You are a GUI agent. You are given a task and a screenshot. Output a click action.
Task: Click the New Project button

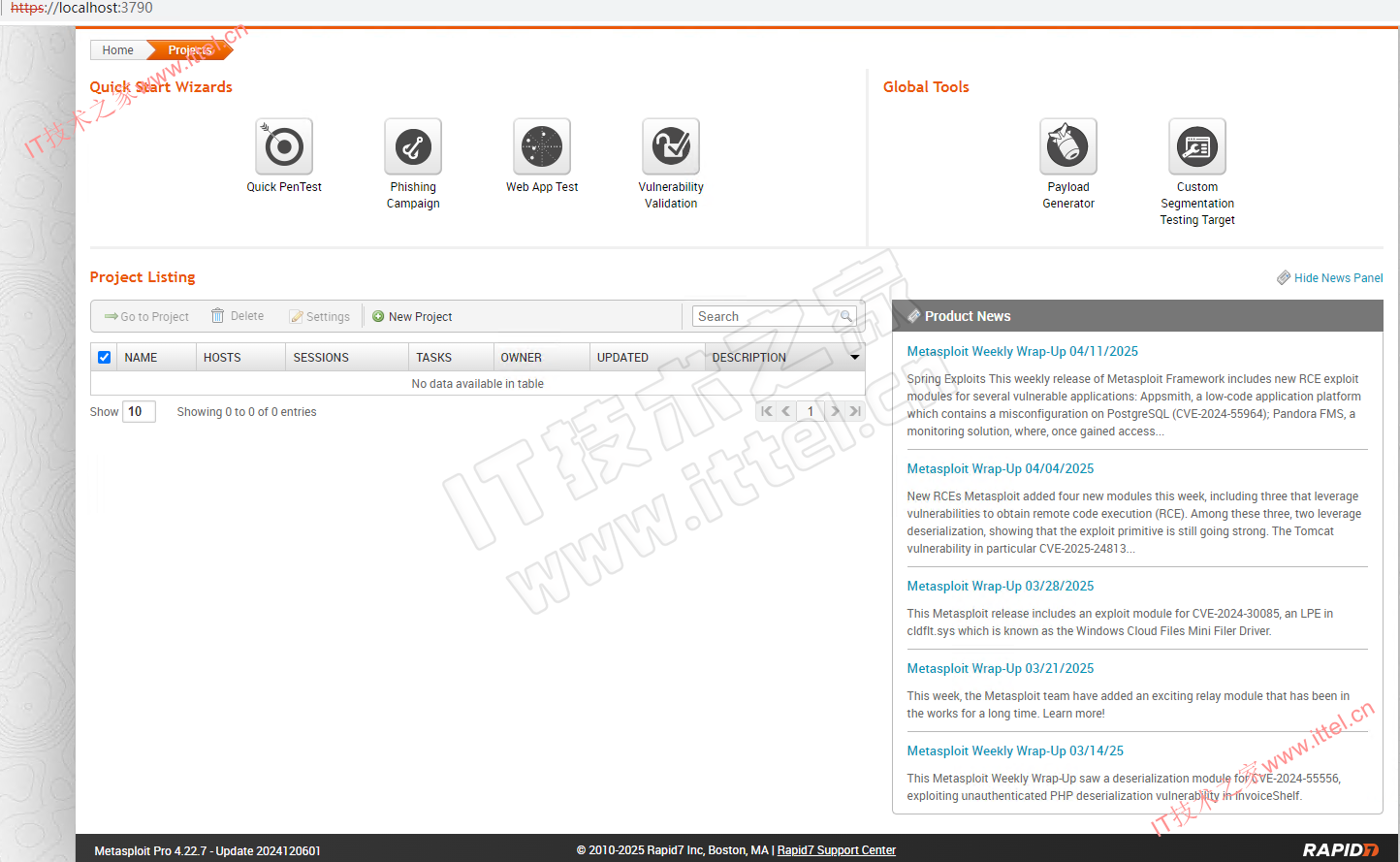tap(412, 316)
